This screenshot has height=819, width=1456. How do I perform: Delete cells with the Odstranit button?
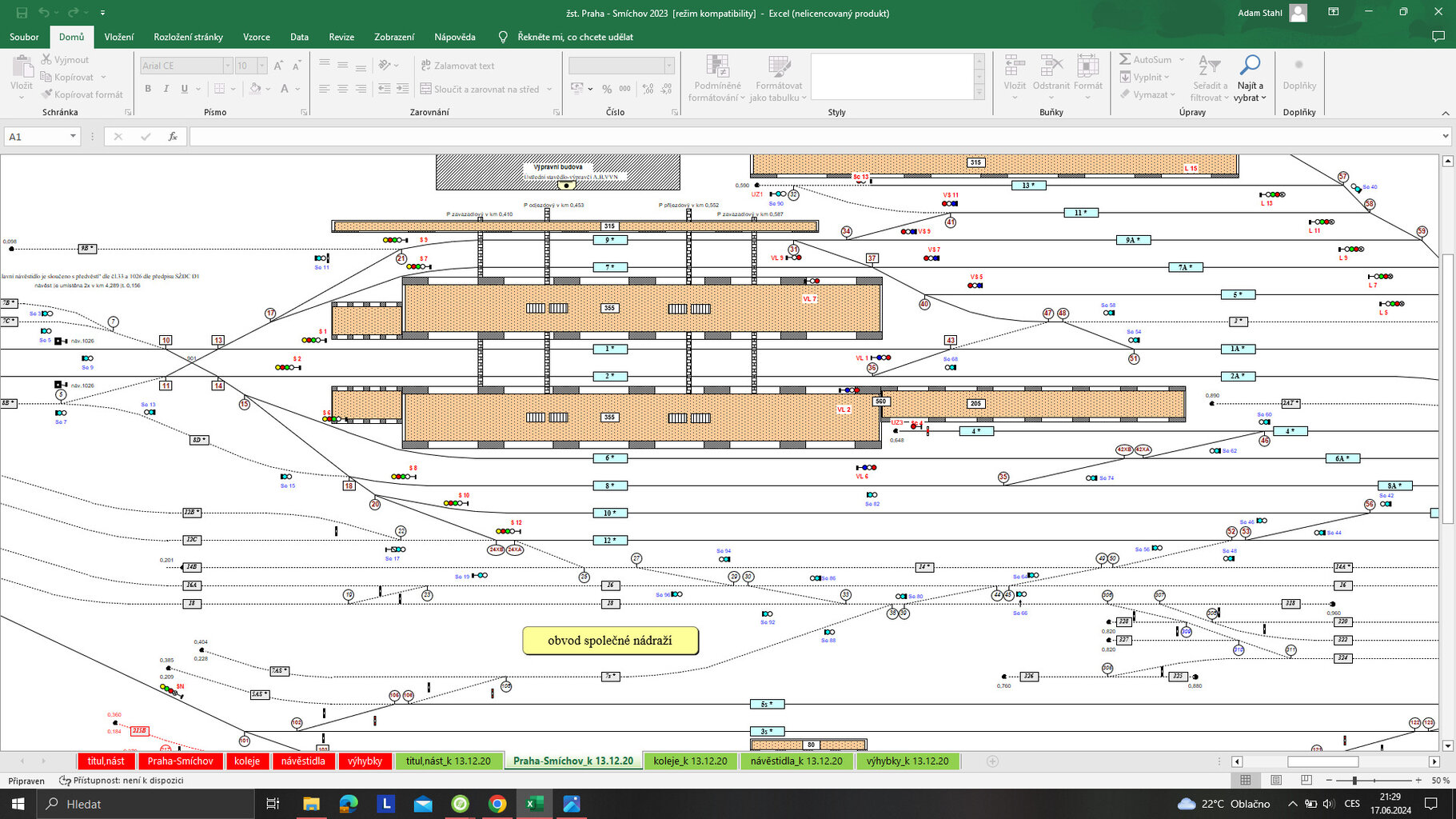[x=1051, y=78]
